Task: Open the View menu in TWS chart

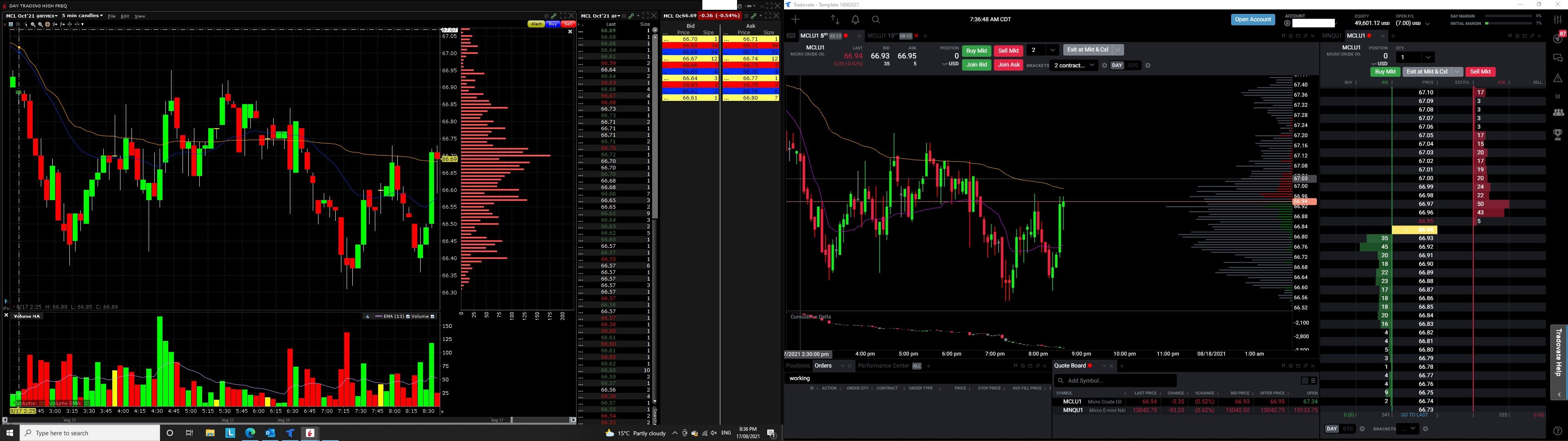Action: tap(139, 16)
